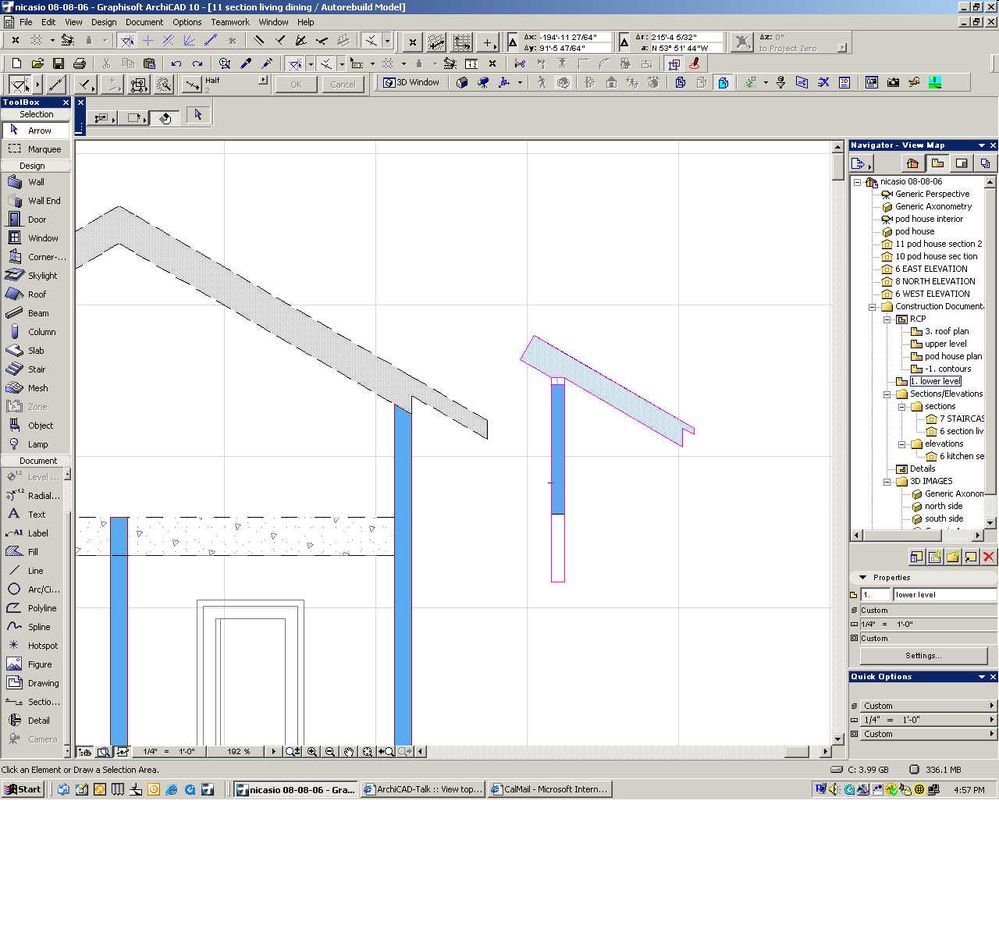Click the Save icon in toolbar
Image resolution: width=999 pixels, height=937 pixels.
(x=57, y=64)
